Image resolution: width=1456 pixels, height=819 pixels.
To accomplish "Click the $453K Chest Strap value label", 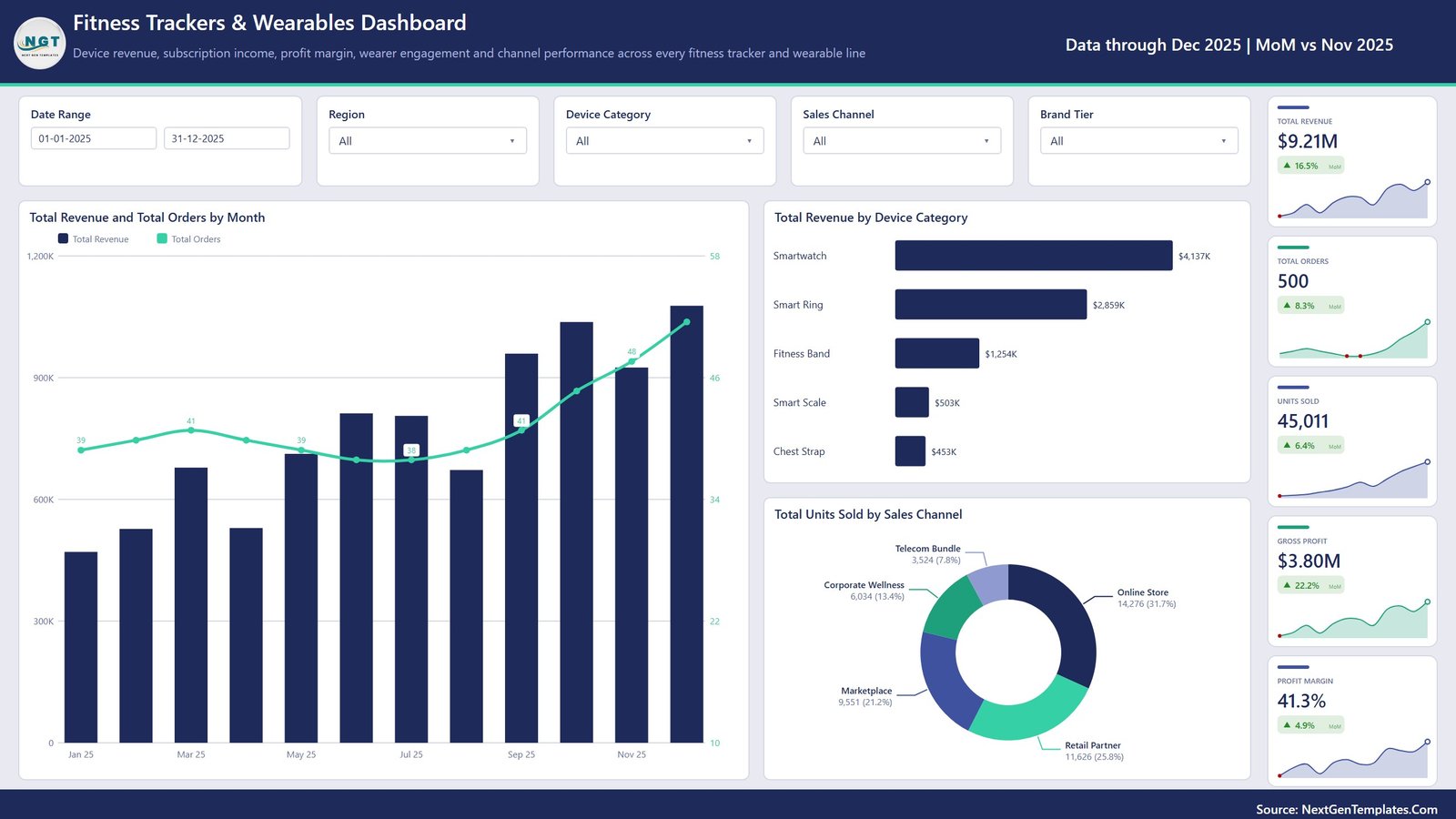I will pyautogui.click(x=944, y=452).
